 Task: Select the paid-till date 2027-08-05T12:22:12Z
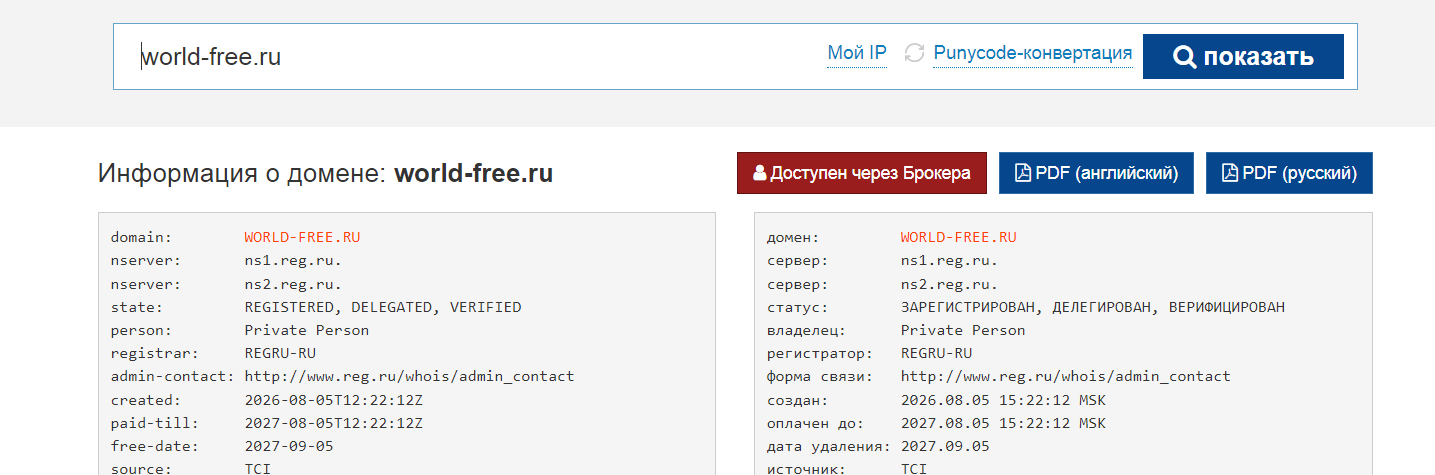pyautogui.click(x=333, y=423)
